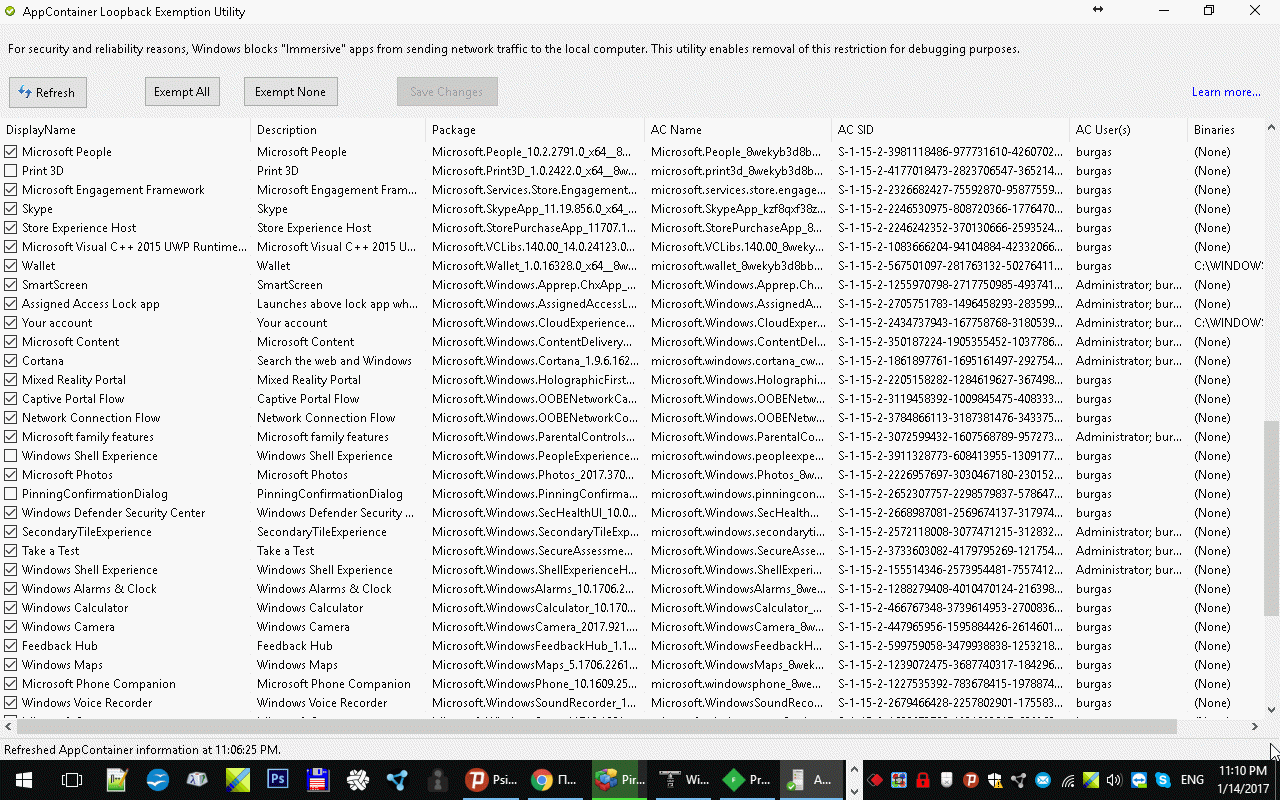Click the Refresh button
The height and width of the screenshot is (800, 1280).
(x=48, y=92)
